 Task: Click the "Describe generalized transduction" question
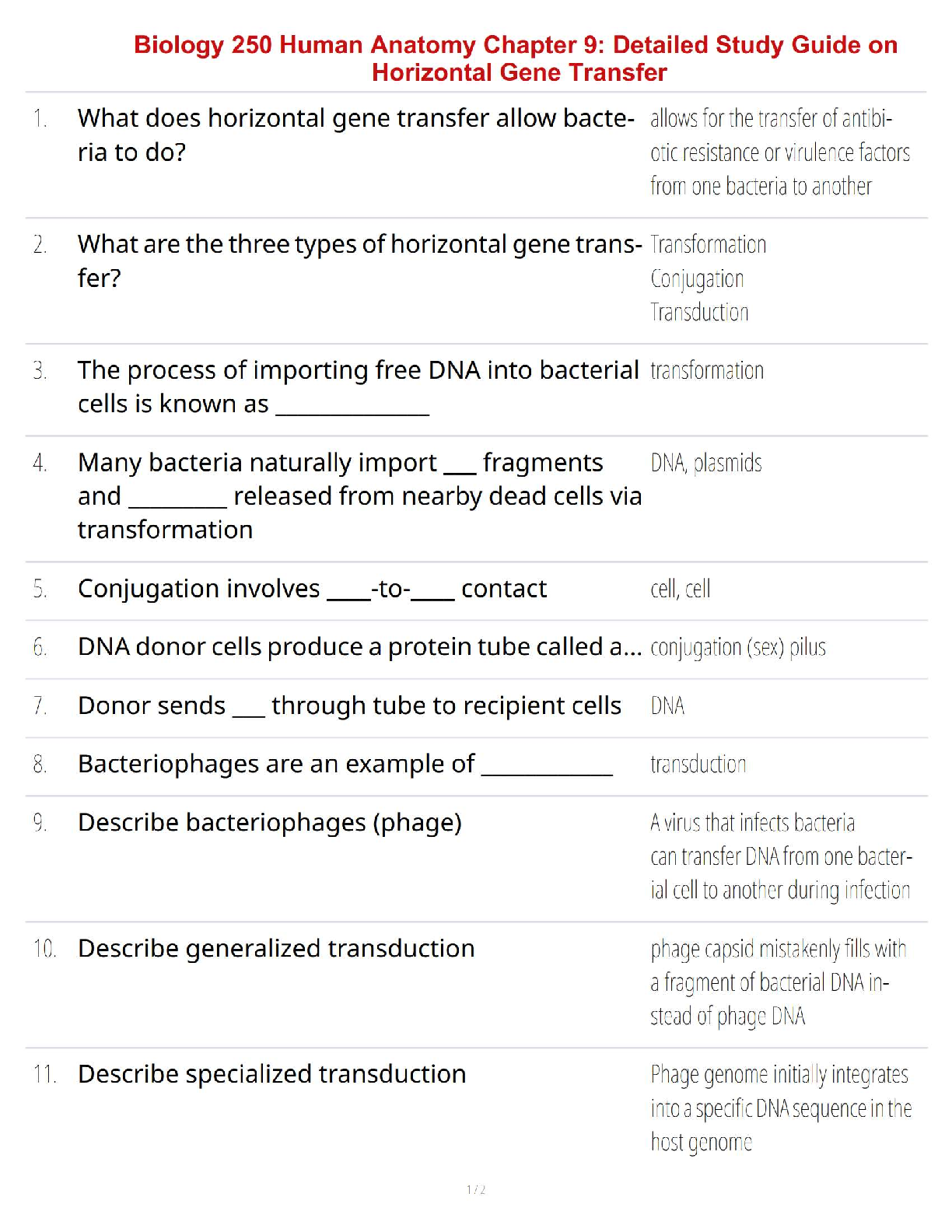click(x=276, y=949)
